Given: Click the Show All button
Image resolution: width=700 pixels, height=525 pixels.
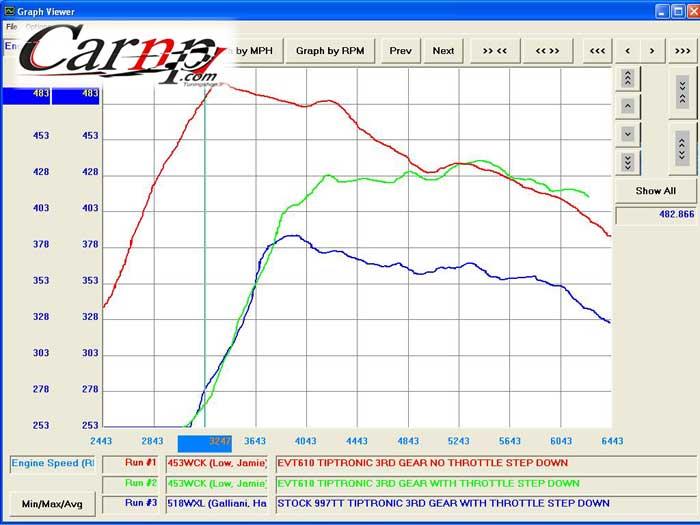Looking at the screenshot, I should (x=655, y=191).
